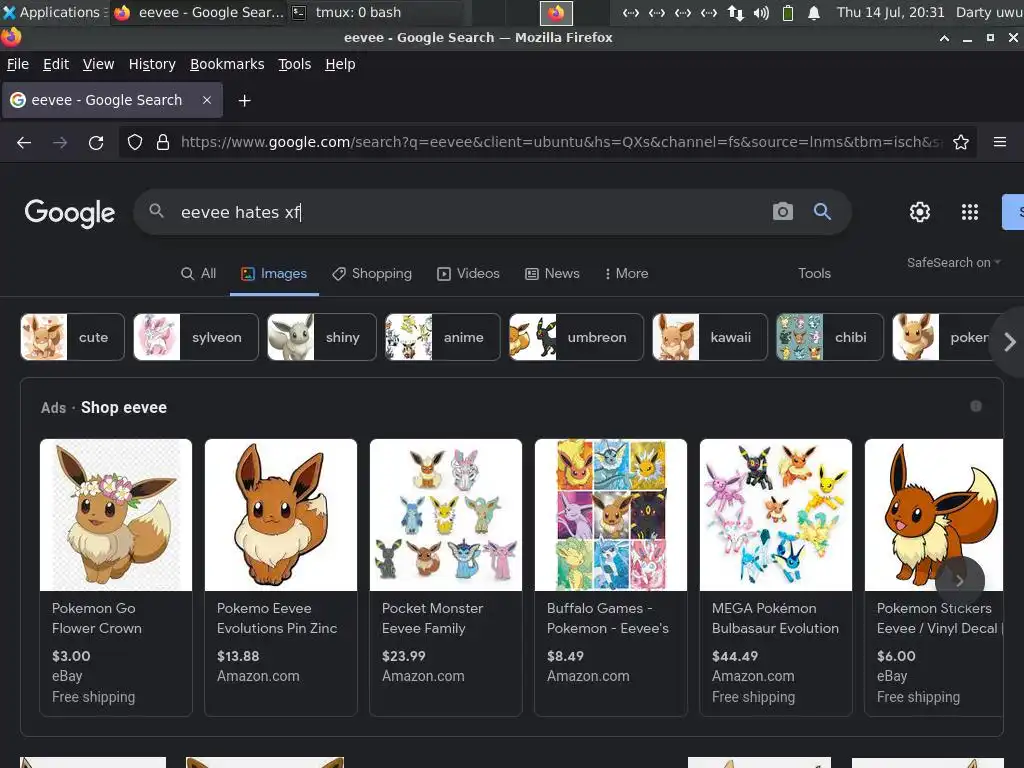The image size is (1024, 768).
Task: Open notifications bell in panel
Action: point(814,12)
